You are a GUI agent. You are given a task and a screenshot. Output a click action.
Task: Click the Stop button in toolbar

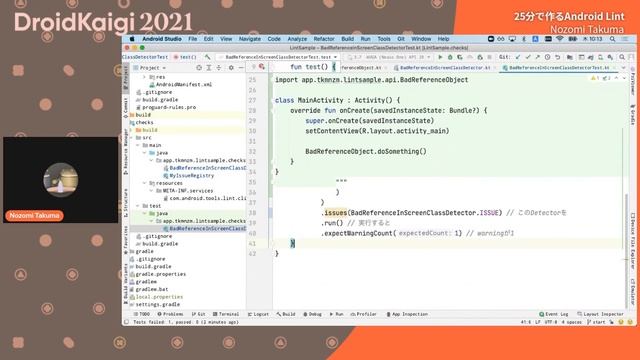click(489, 57)
